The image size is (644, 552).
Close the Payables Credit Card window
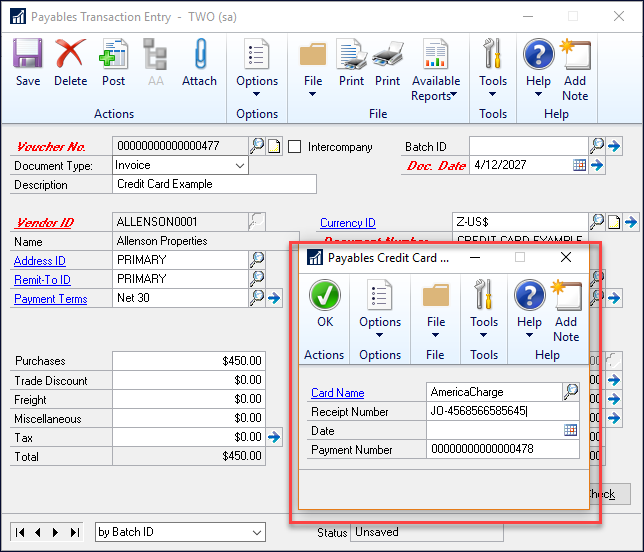click(566, 258)
